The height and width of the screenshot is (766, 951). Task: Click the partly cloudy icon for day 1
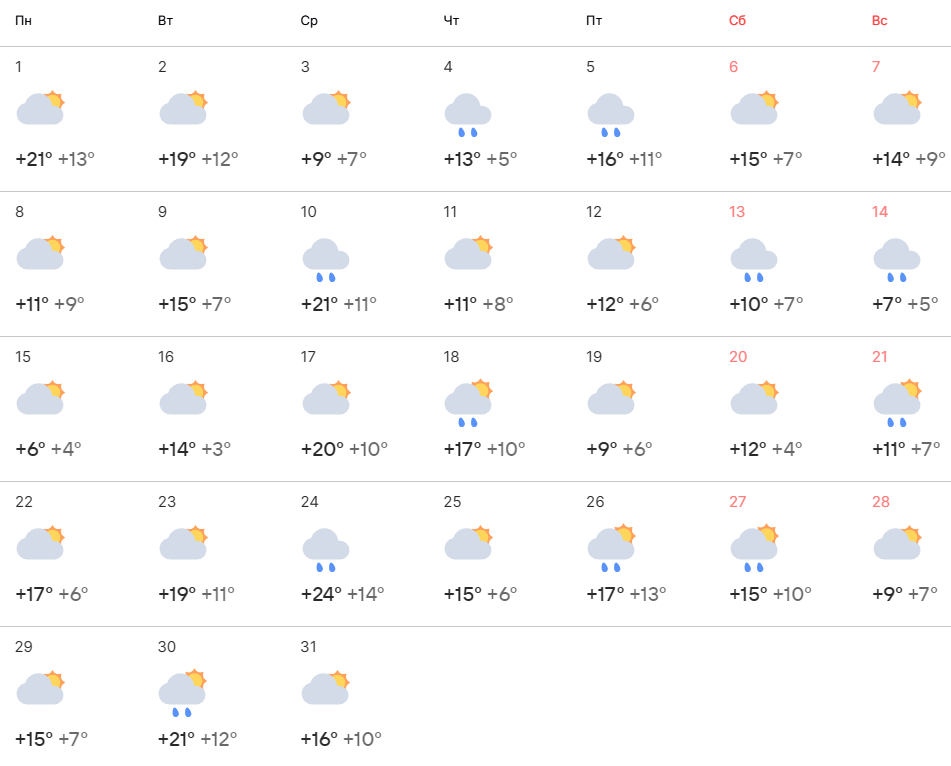40,108
